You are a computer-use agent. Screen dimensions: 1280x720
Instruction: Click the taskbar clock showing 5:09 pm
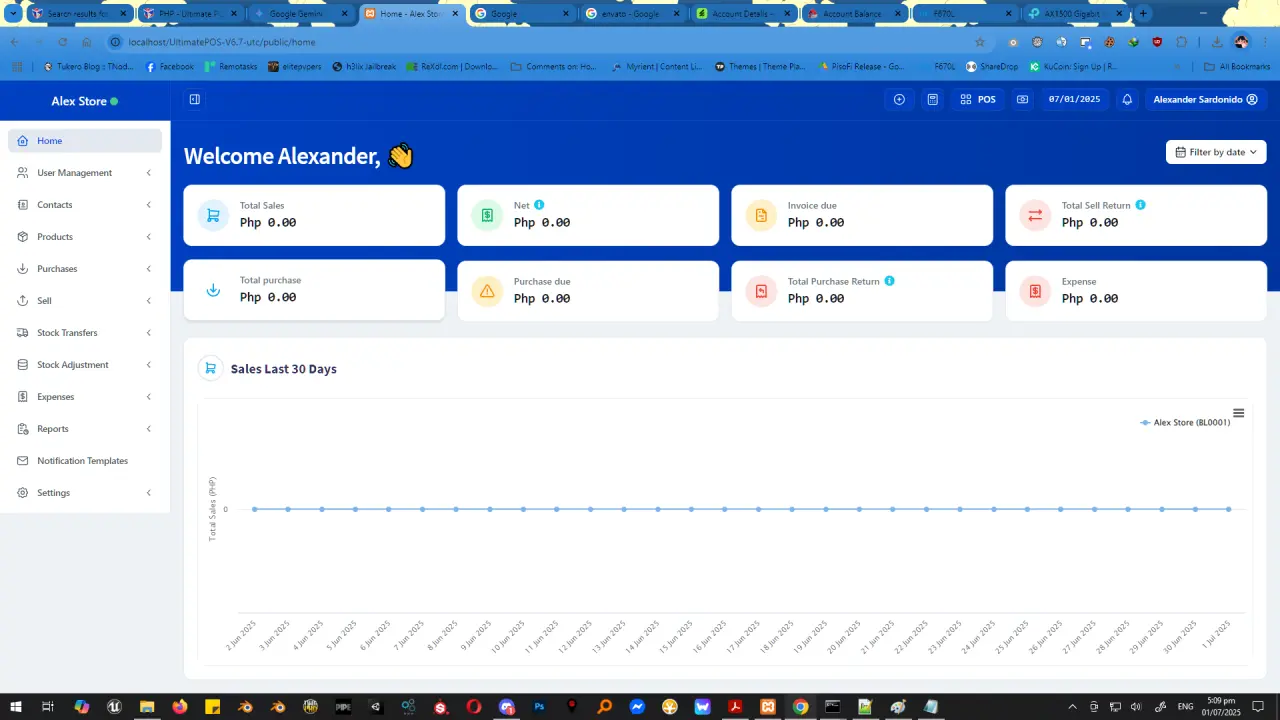point(1220,707)
